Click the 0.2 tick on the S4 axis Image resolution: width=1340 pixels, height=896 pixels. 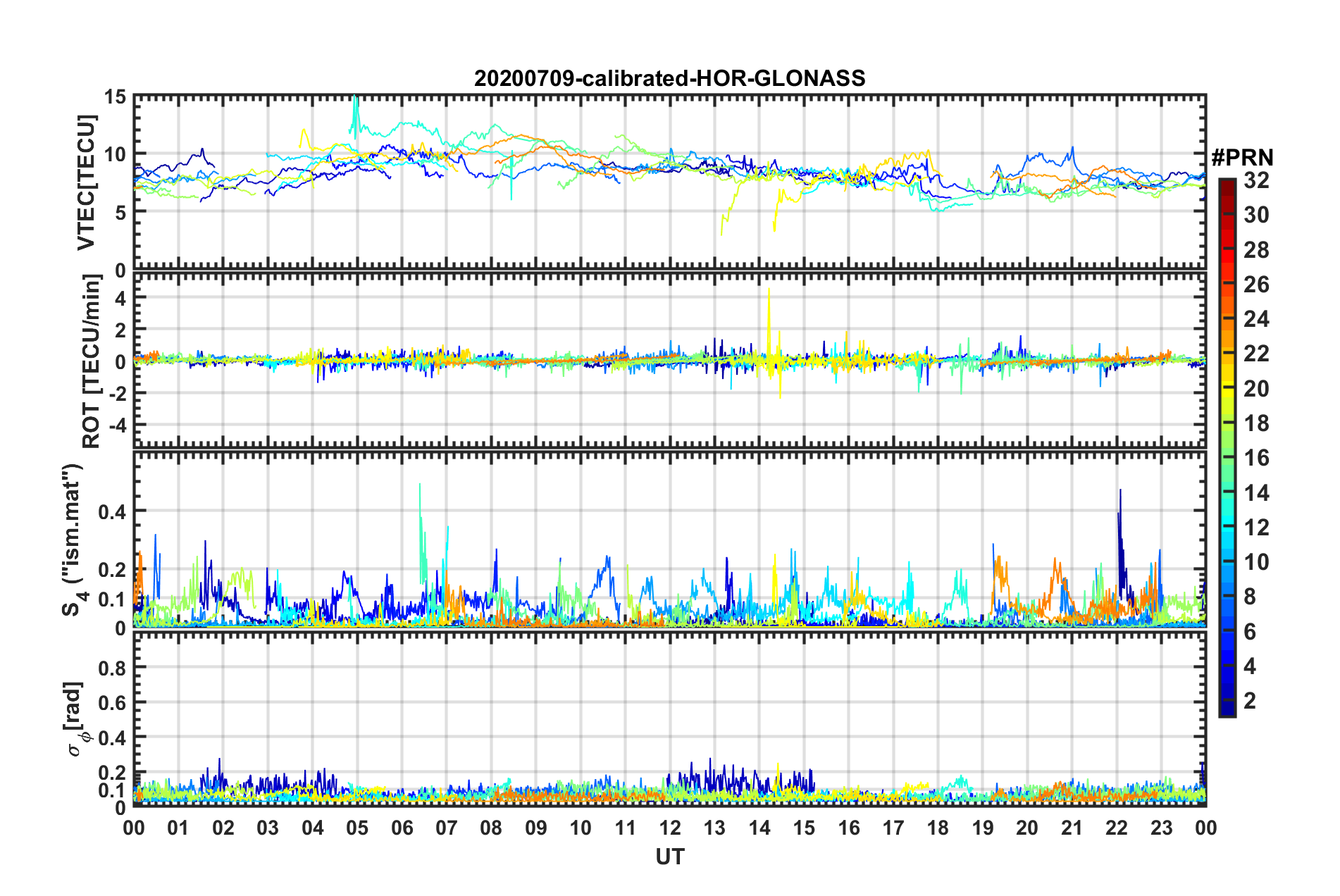(x=112, y=570)
